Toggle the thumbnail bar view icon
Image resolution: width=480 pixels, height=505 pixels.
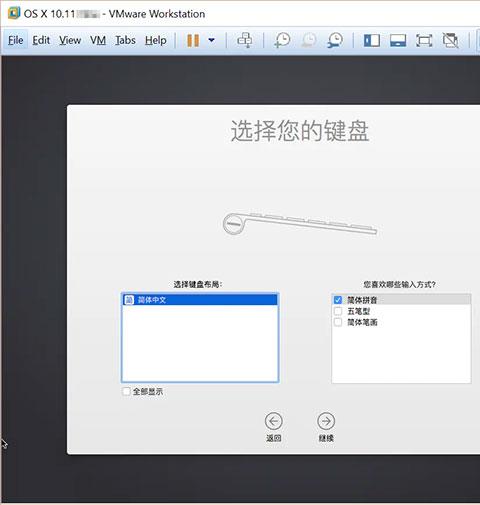pyautogui.click(x=398, y=41)
